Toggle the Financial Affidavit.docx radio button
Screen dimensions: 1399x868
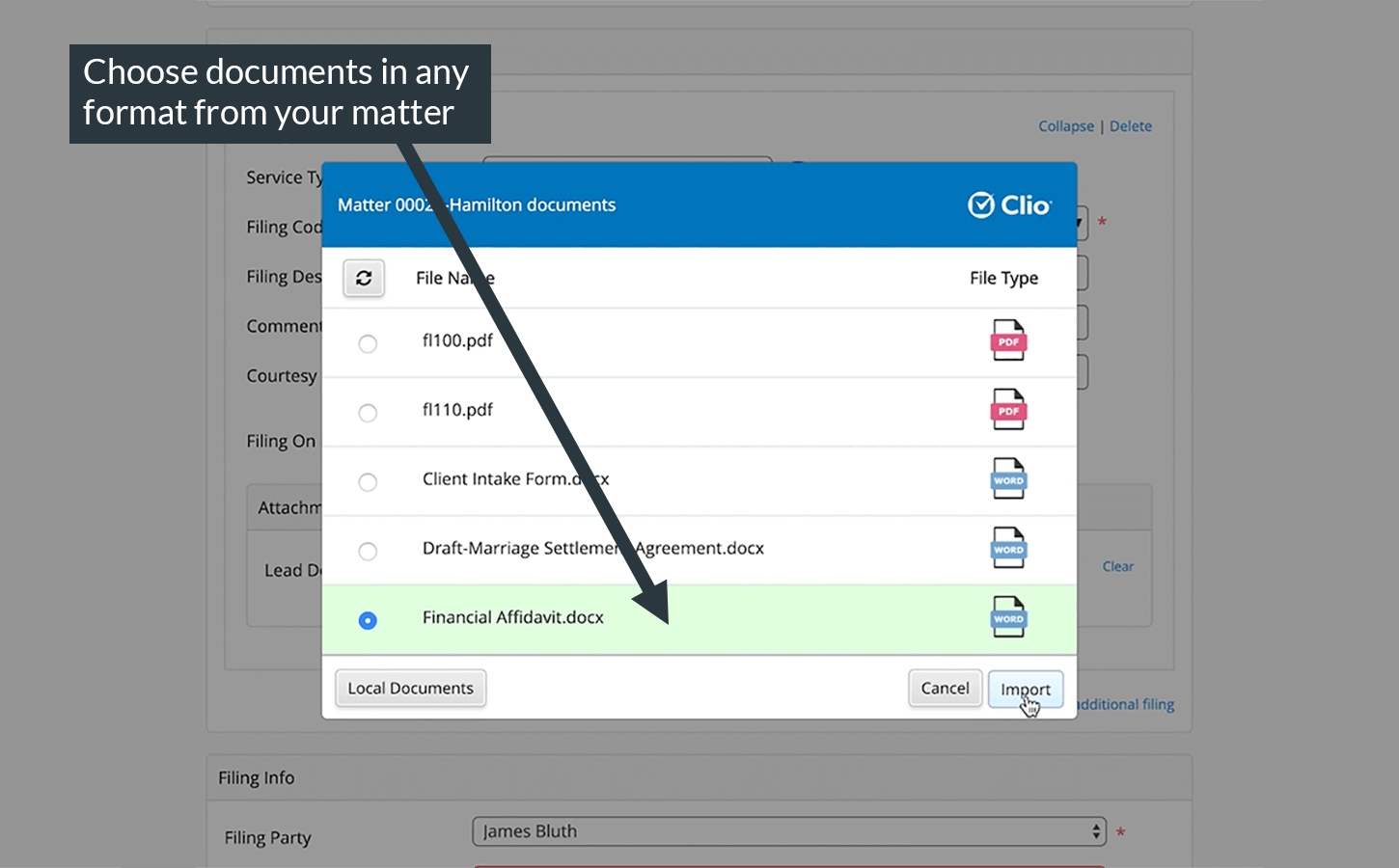pyautogui.click(x=368, y=620)
